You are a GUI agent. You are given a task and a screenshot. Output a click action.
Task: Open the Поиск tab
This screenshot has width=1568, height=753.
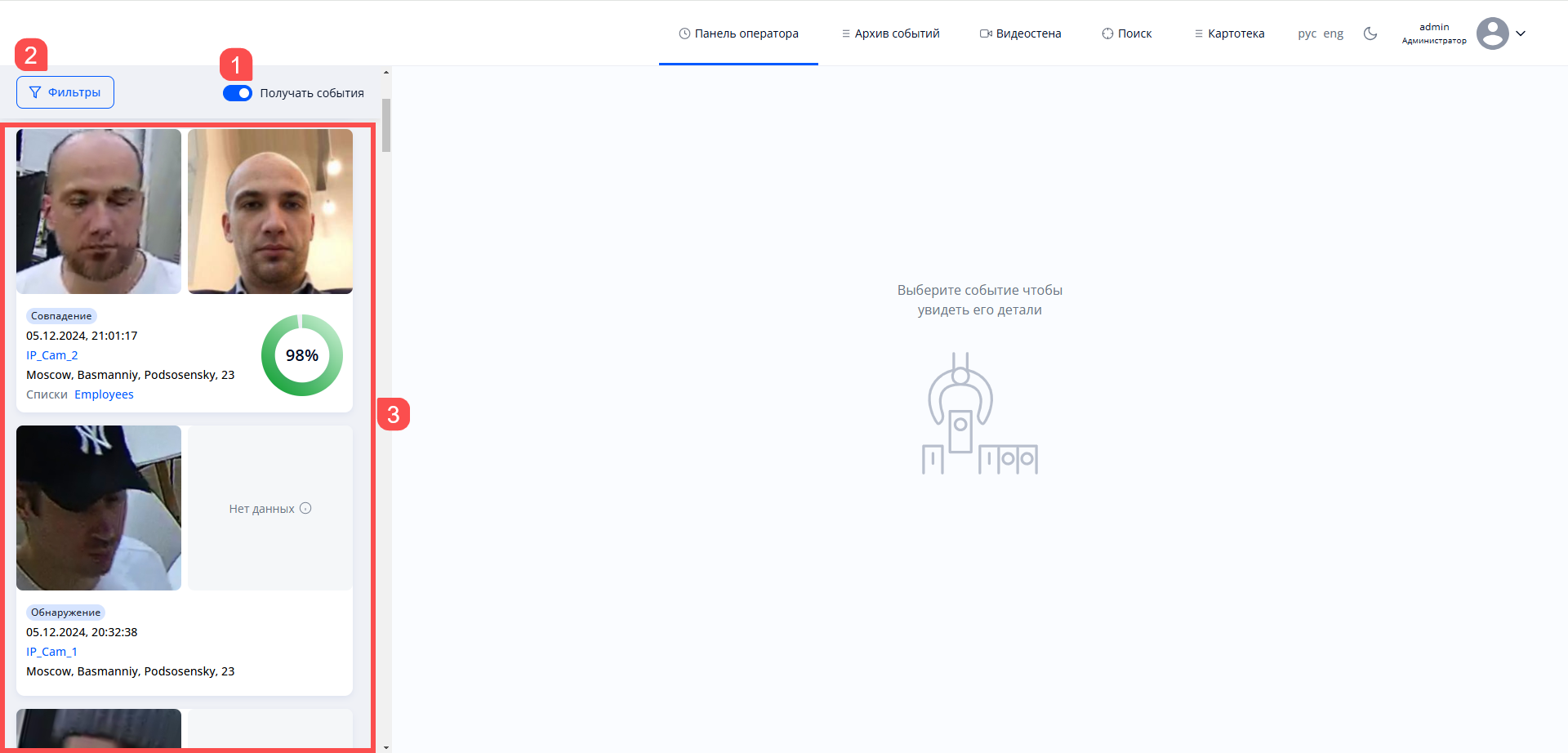point(1126,33)
